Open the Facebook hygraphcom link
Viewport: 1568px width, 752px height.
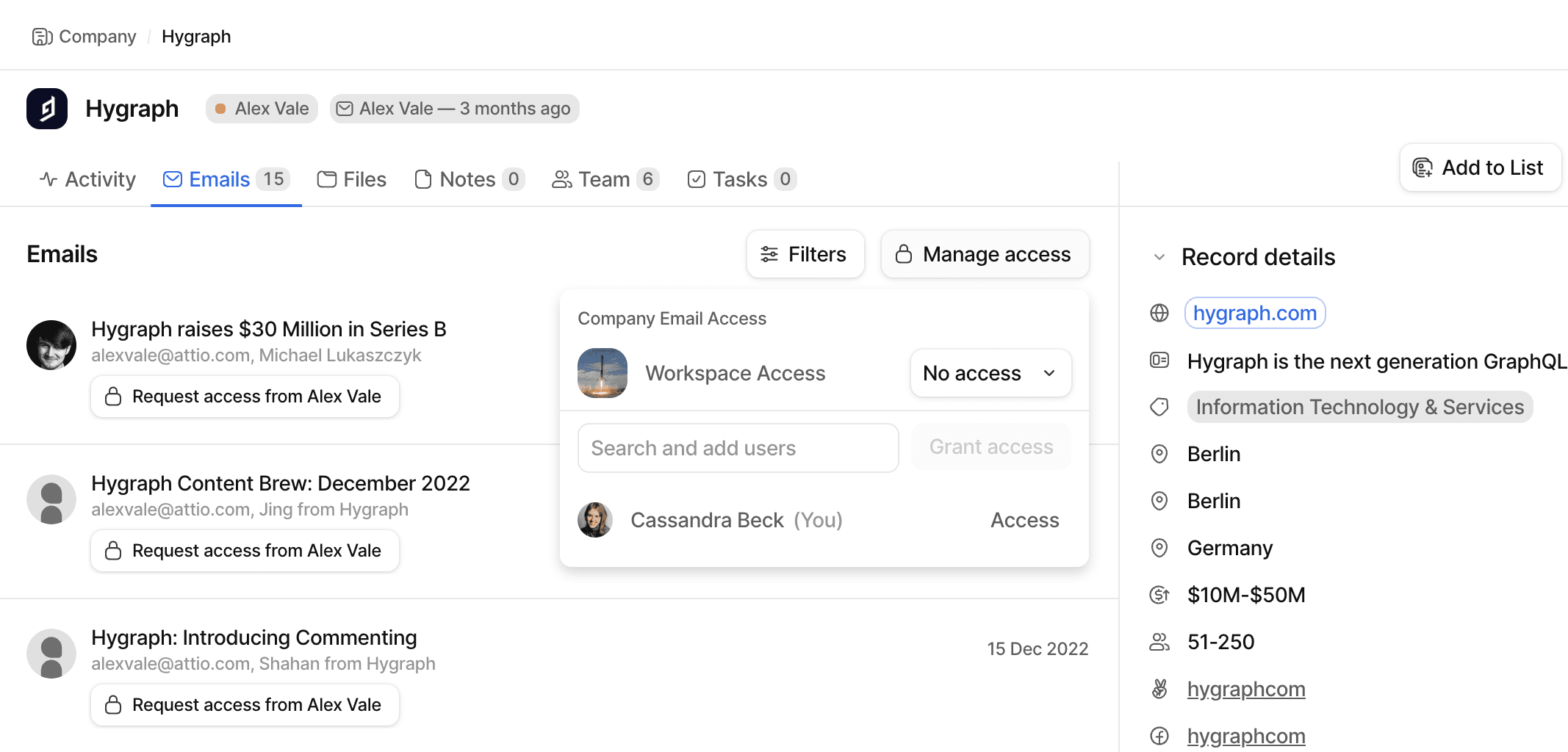(x=1246, y=736)
